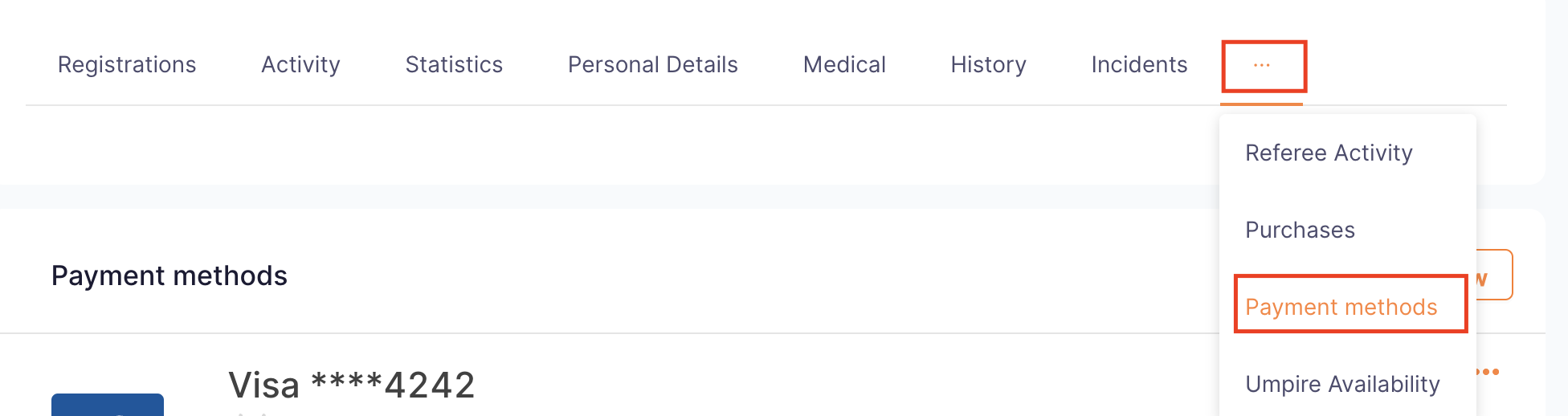Choose Referee Activity from the dropdown
This screenshot has height=416, width=1568.
click(x=1329, y=153)
